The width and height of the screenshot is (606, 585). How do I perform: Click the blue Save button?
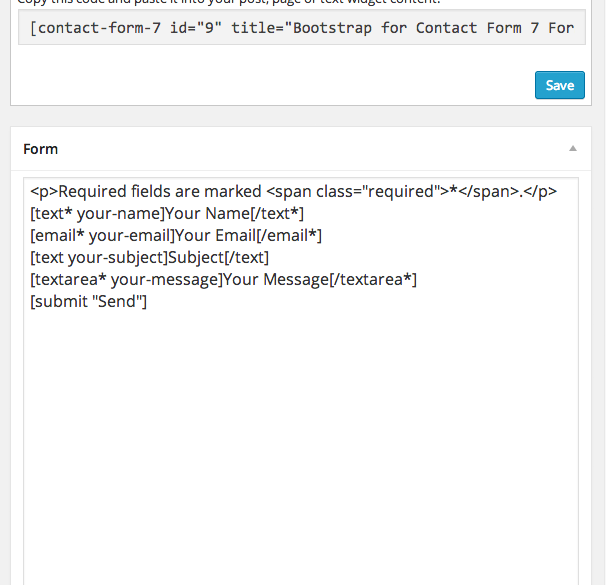[x=560, y=85]
